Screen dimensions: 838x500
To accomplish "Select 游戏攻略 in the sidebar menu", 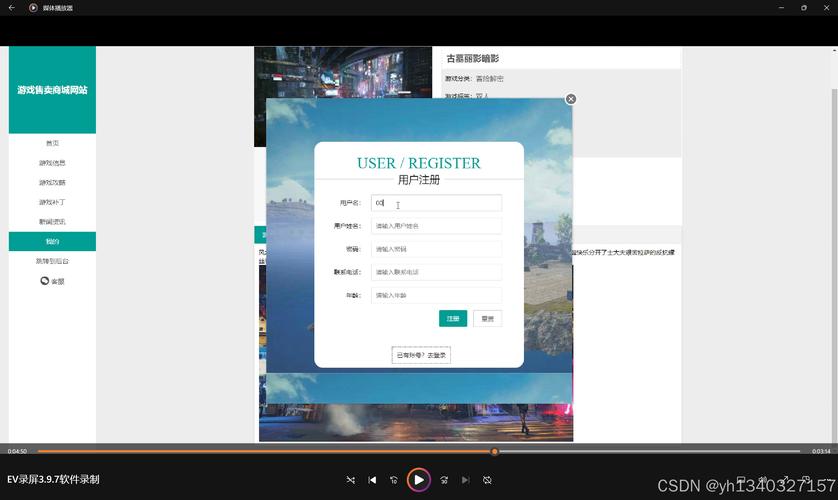I will pos(52,183).
